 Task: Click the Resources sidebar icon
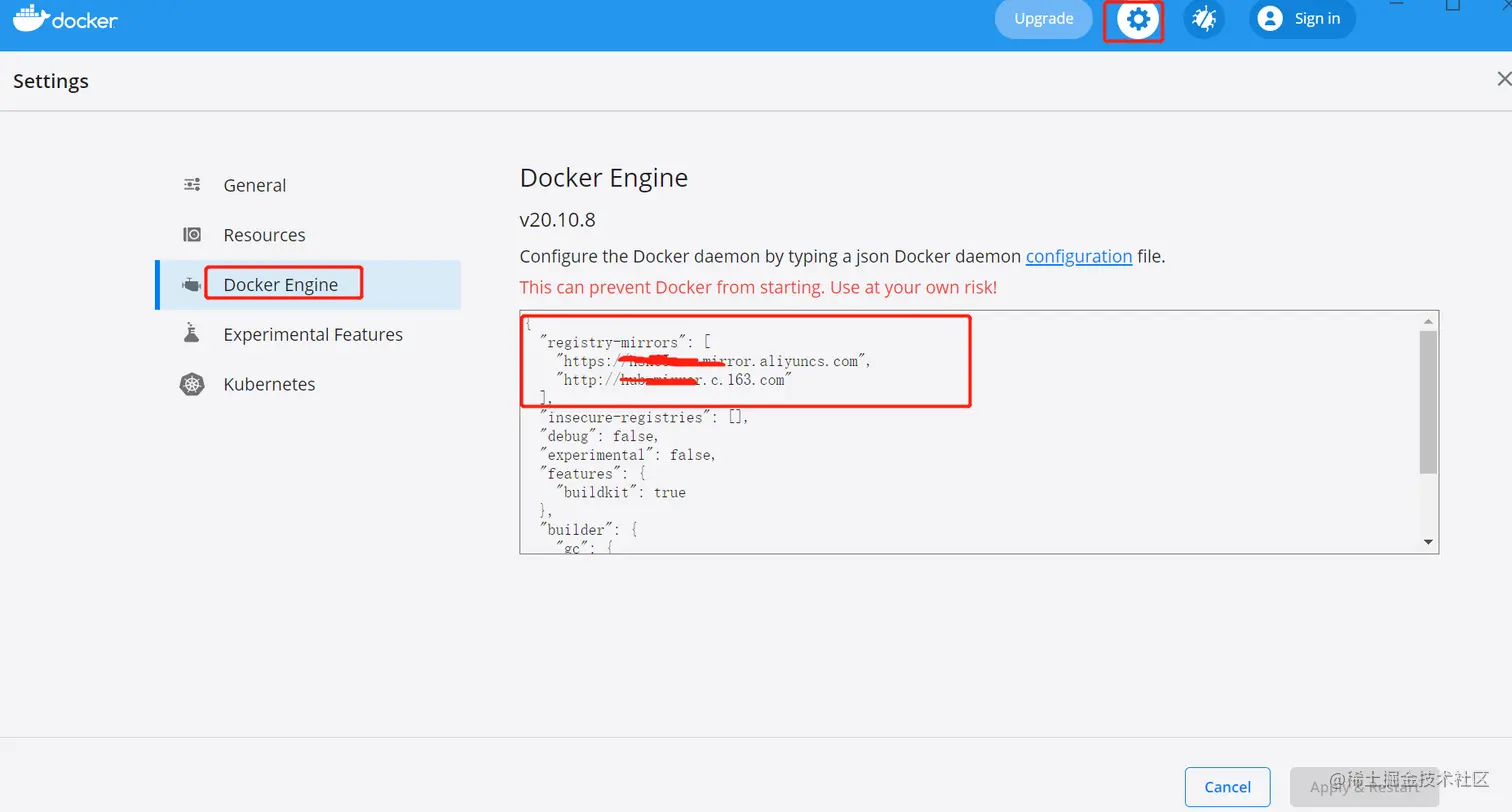tap(191, 234)
